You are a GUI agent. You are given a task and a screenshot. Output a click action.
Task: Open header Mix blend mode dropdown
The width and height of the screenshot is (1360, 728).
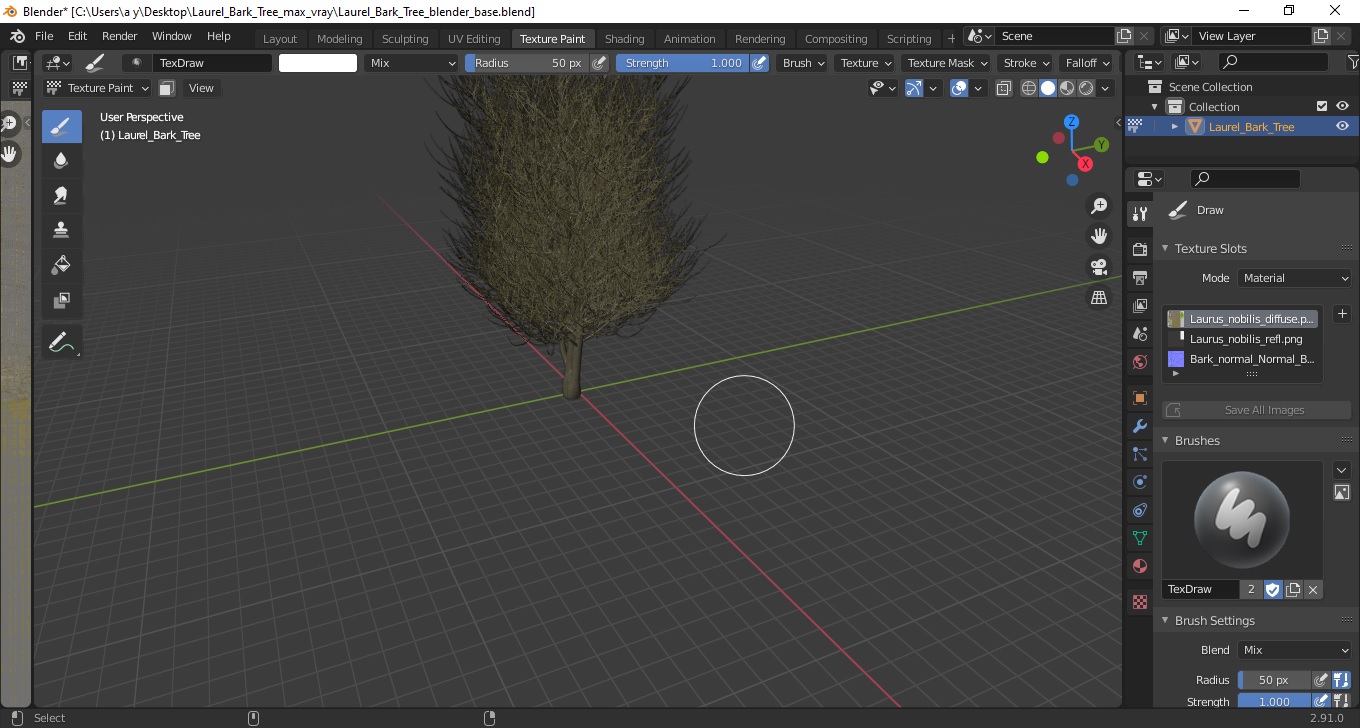point(411,62)
